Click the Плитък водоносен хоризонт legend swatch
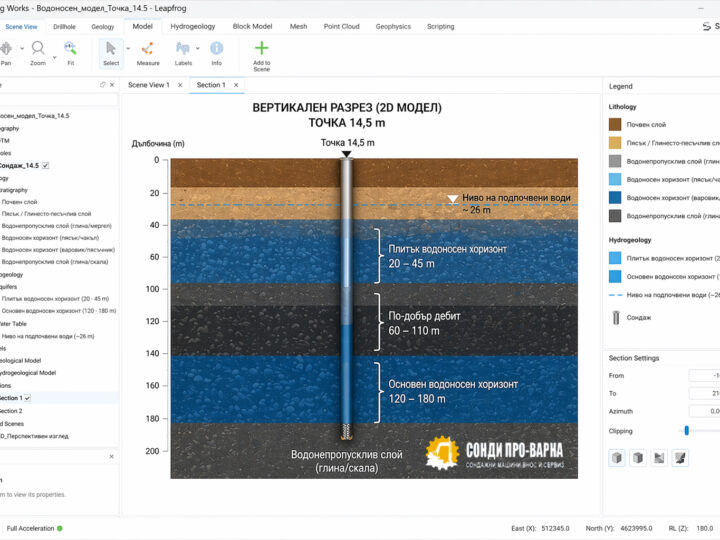 point(615,258)
